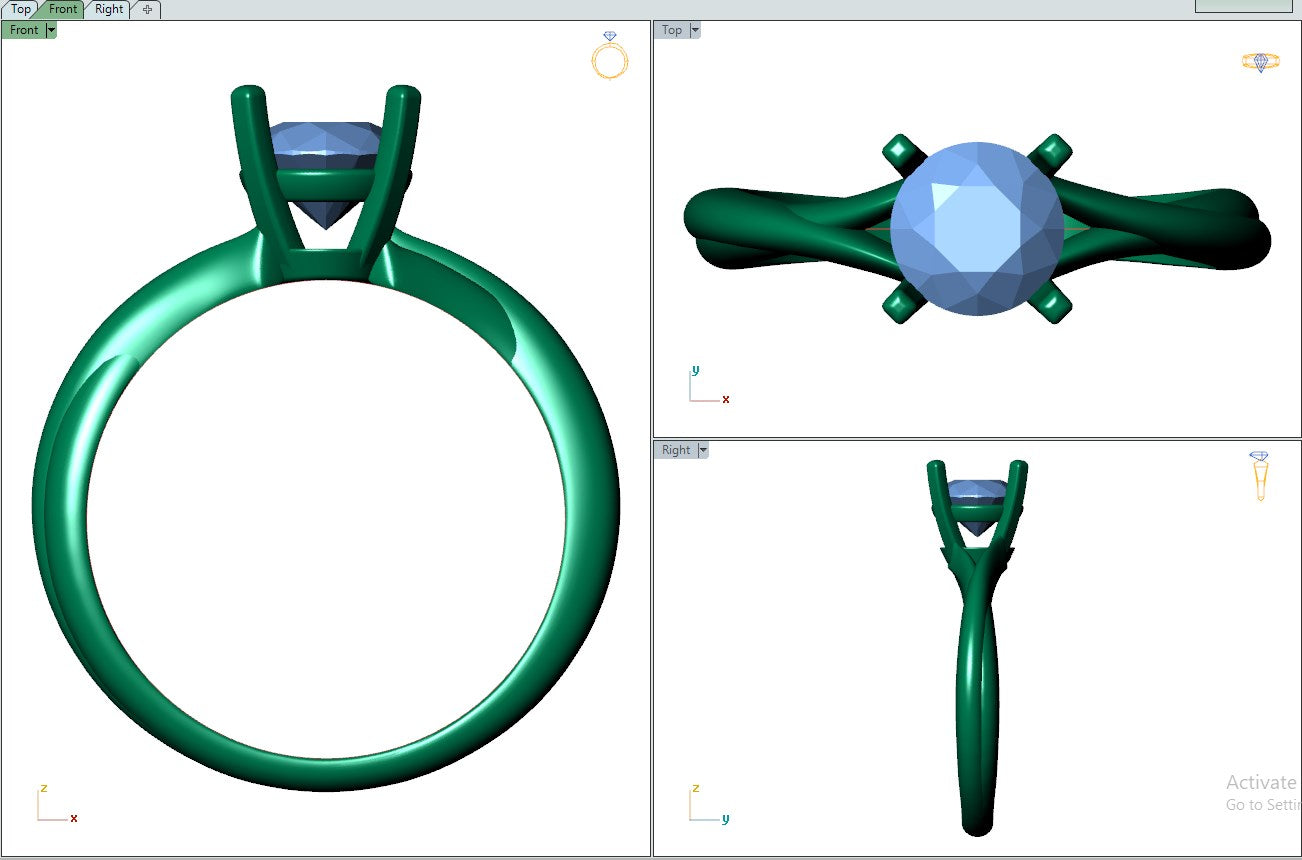Click the plus icon to add viewport tab

point(147,9)
